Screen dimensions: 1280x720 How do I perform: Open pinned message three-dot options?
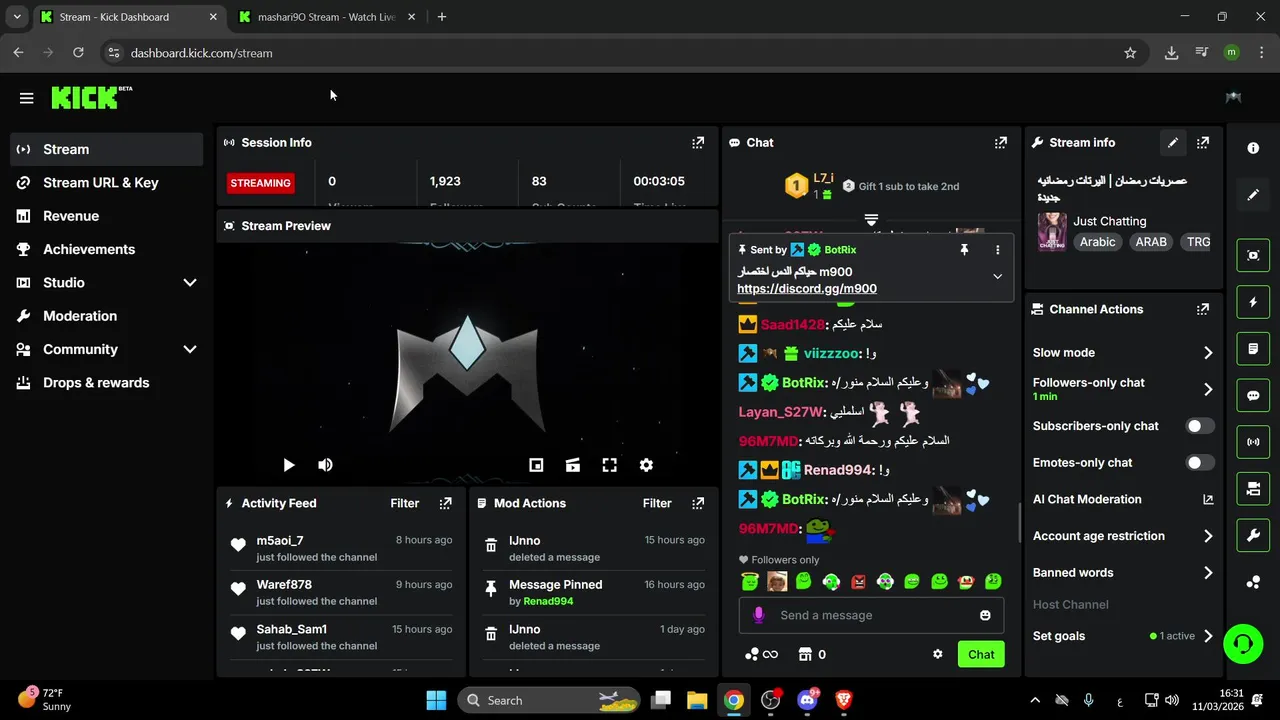(x=997, y=250)
